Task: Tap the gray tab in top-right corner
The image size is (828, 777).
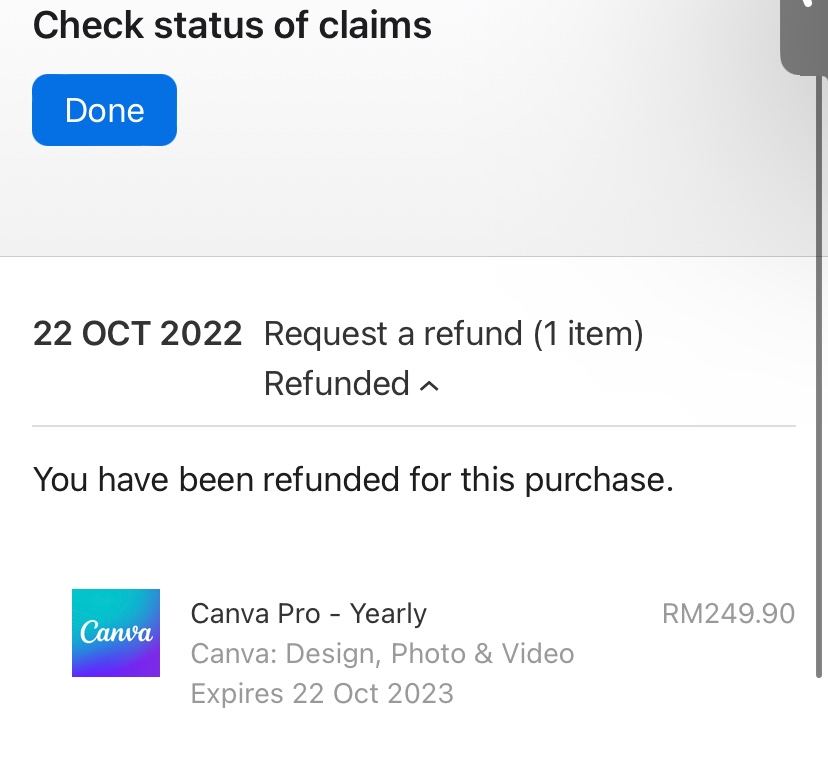Action: point(804,38)
